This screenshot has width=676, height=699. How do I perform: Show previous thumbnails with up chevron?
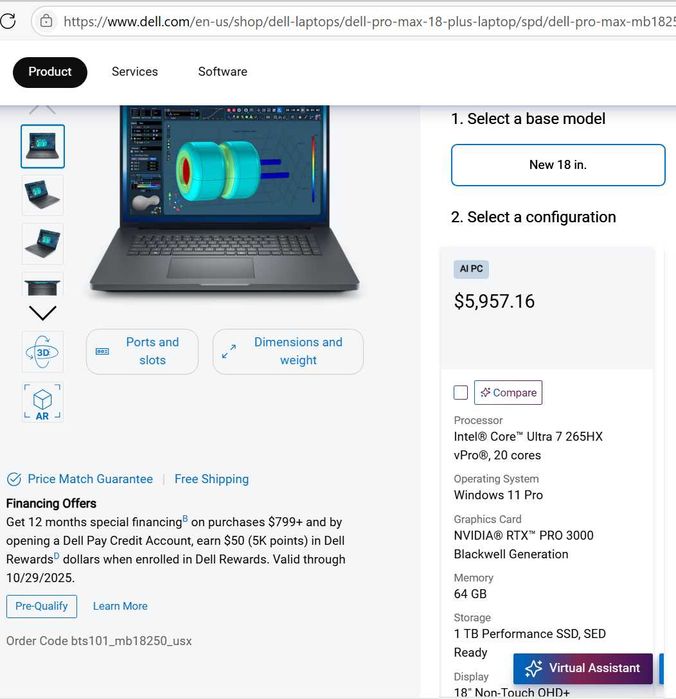[42, 110]
